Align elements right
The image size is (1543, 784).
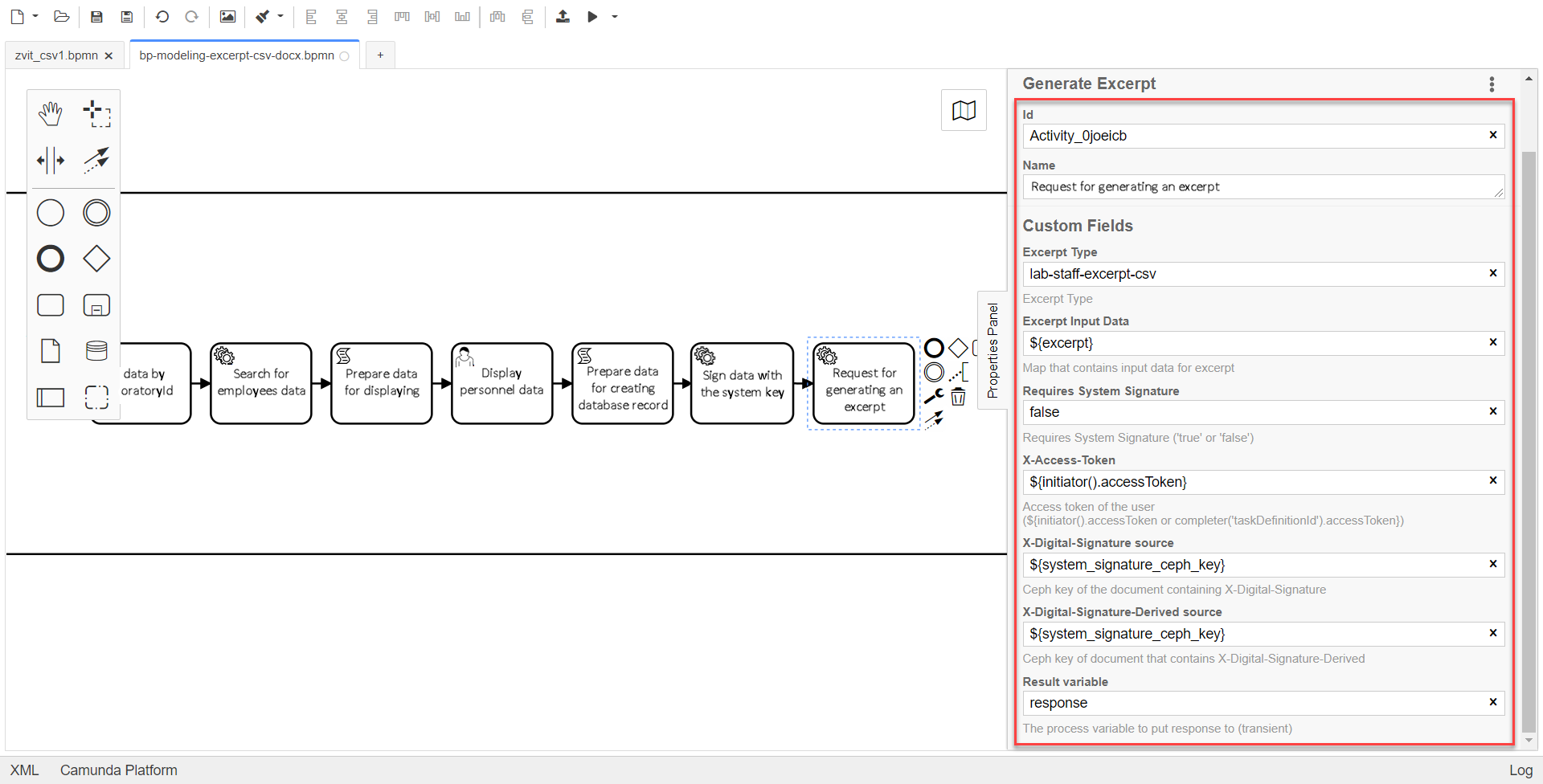click(372, 17)
